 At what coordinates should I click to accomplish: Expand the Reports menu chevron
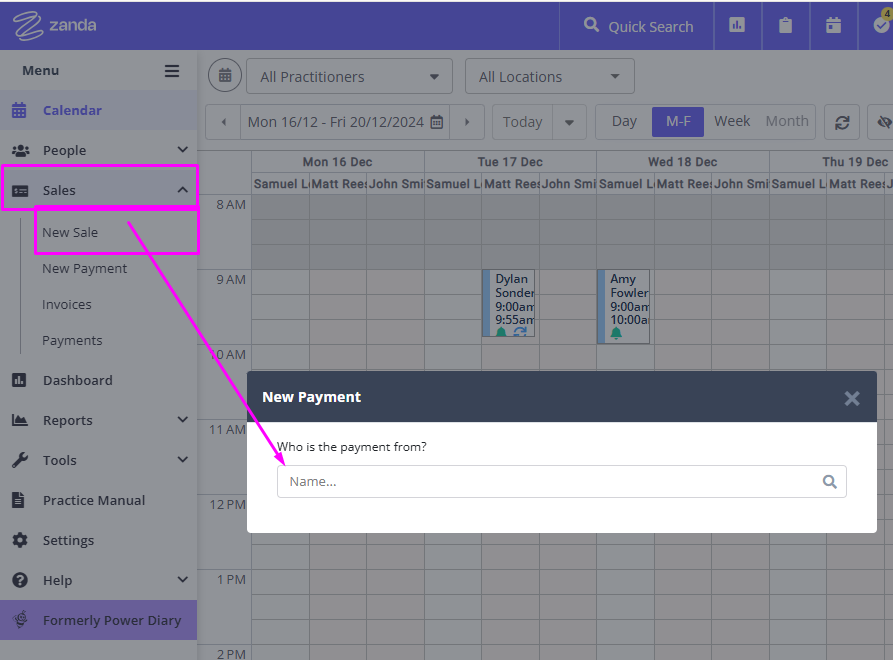coord(182,420)
